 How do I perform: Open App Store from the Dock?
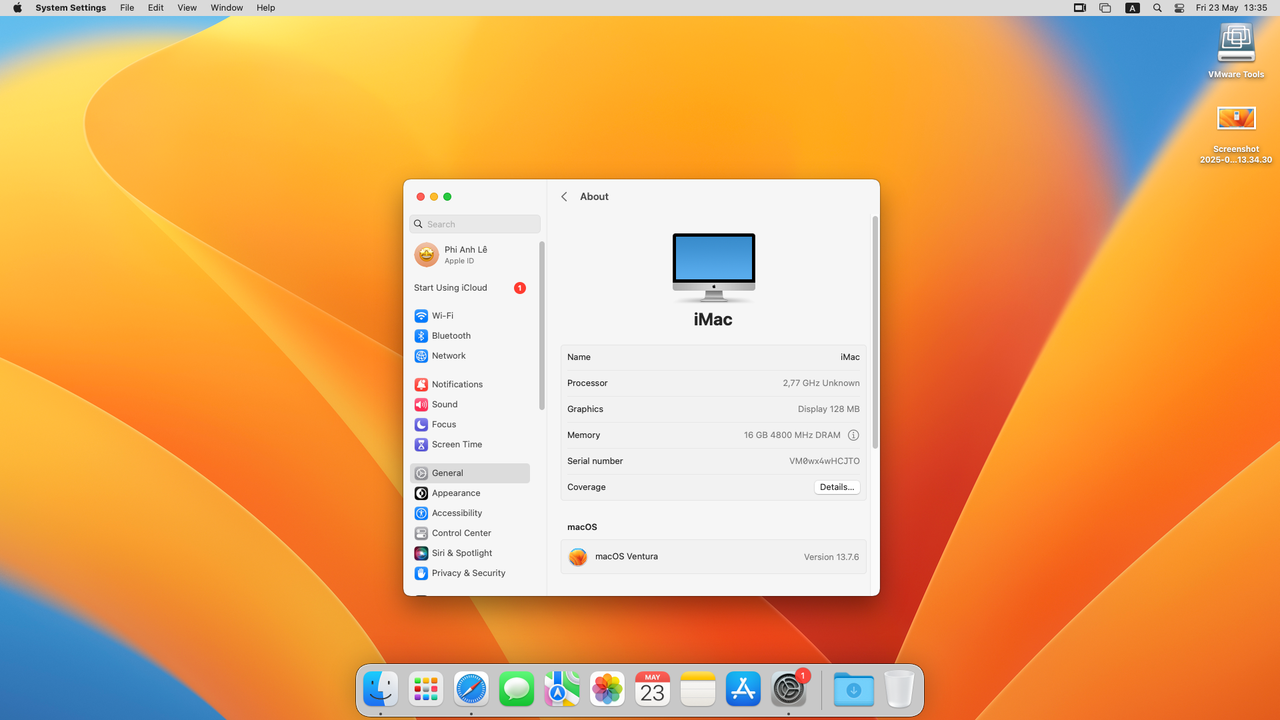743,689
